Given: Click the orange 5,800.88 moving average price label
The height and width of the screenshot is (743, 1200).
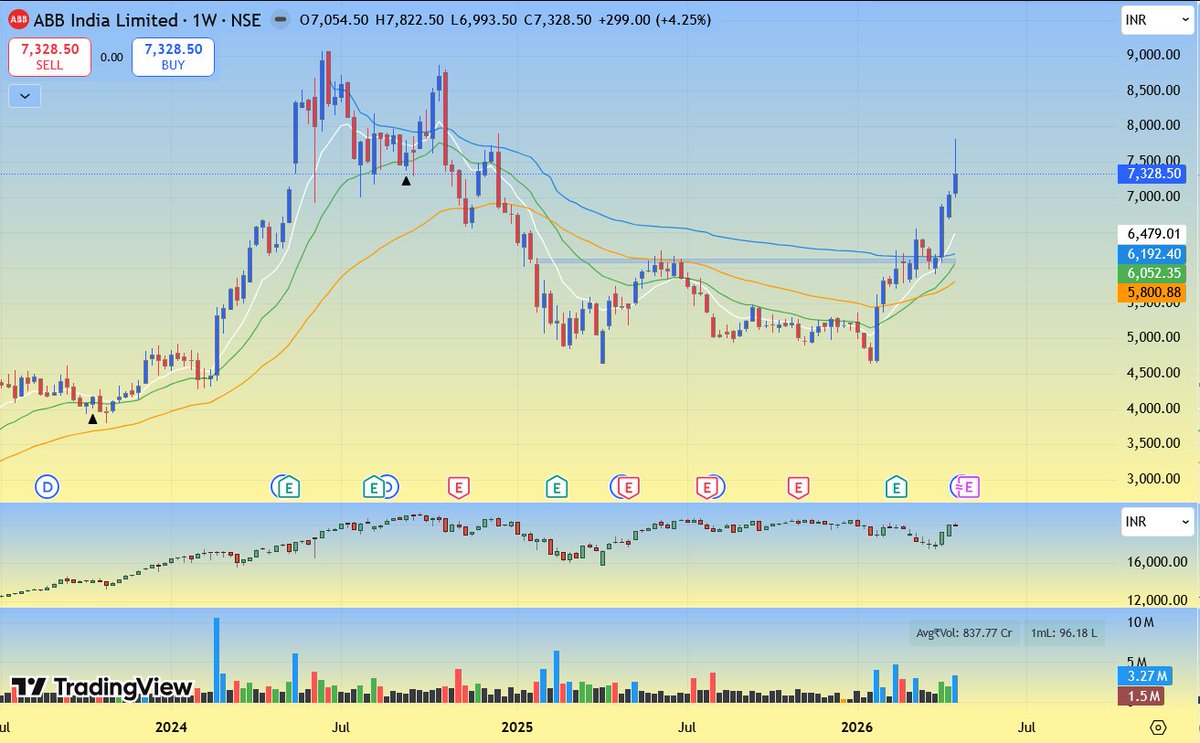Looking at the screenshot, I should (x=1150, y=291).
